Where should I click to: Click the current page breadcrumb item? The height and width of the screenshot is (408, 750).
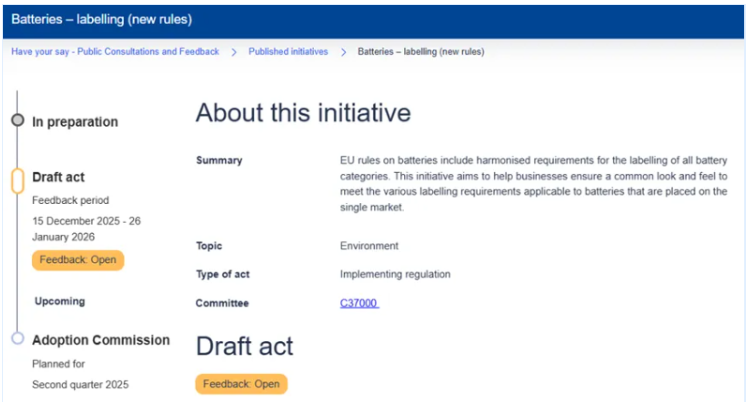(x=420, y=52)
